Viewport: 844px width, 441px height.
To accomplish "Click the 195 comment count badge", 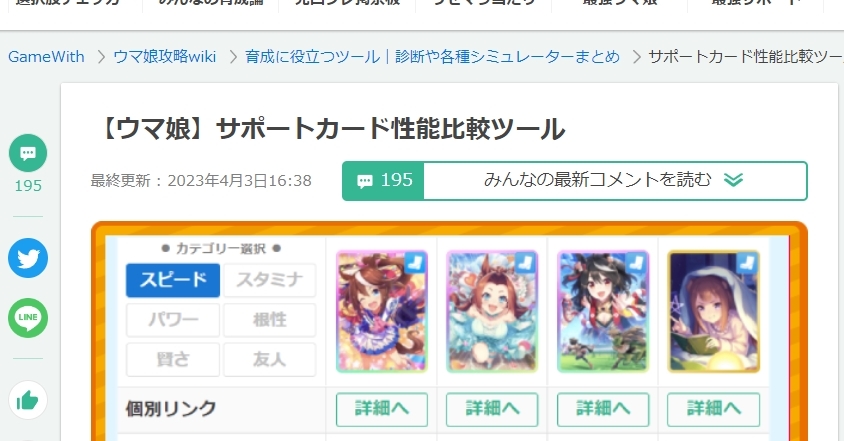I will [383, 180].
